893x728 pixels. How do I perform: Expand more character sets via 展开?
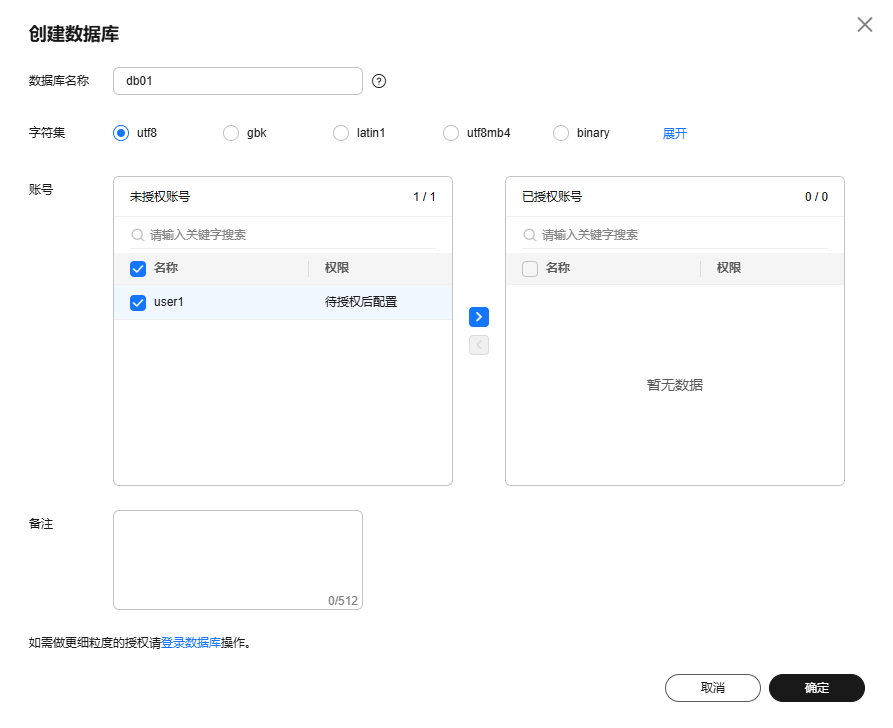(x=675, y=133)
